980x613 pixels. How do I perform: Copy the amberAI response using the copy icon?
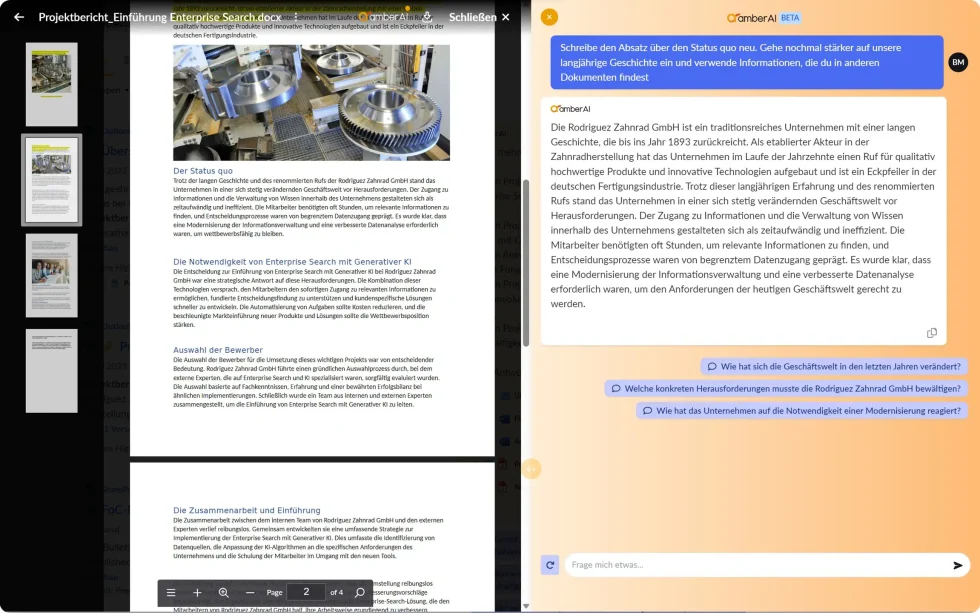pos(932,333)
